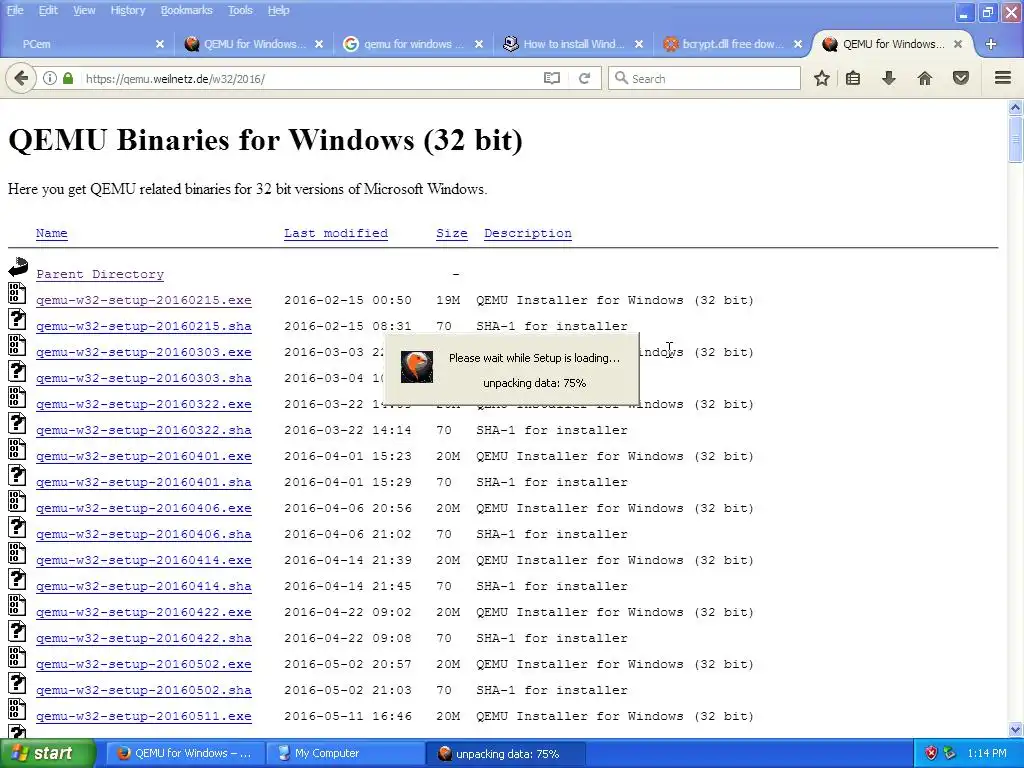Open the Edit menu
The height and width of the screenshot is (768, 1024).
48,10
